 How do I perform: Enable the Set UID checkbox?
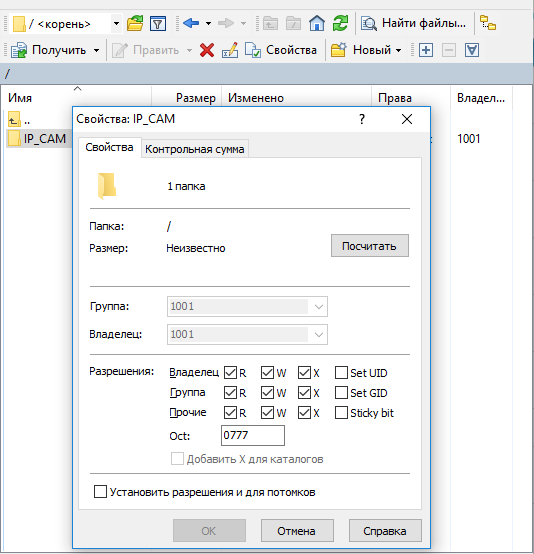coord(341,372)
